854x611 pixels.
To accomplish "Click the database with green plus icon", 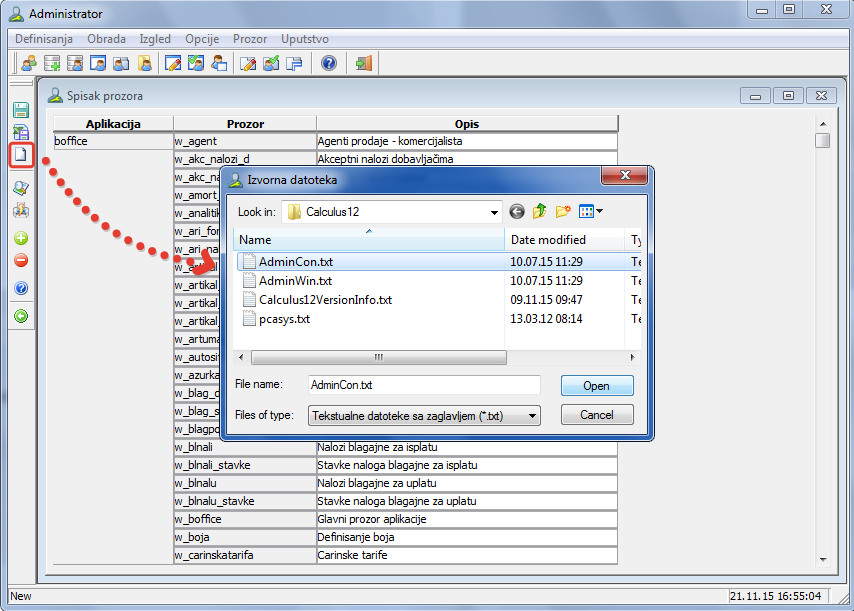I will tap(52, 63).
